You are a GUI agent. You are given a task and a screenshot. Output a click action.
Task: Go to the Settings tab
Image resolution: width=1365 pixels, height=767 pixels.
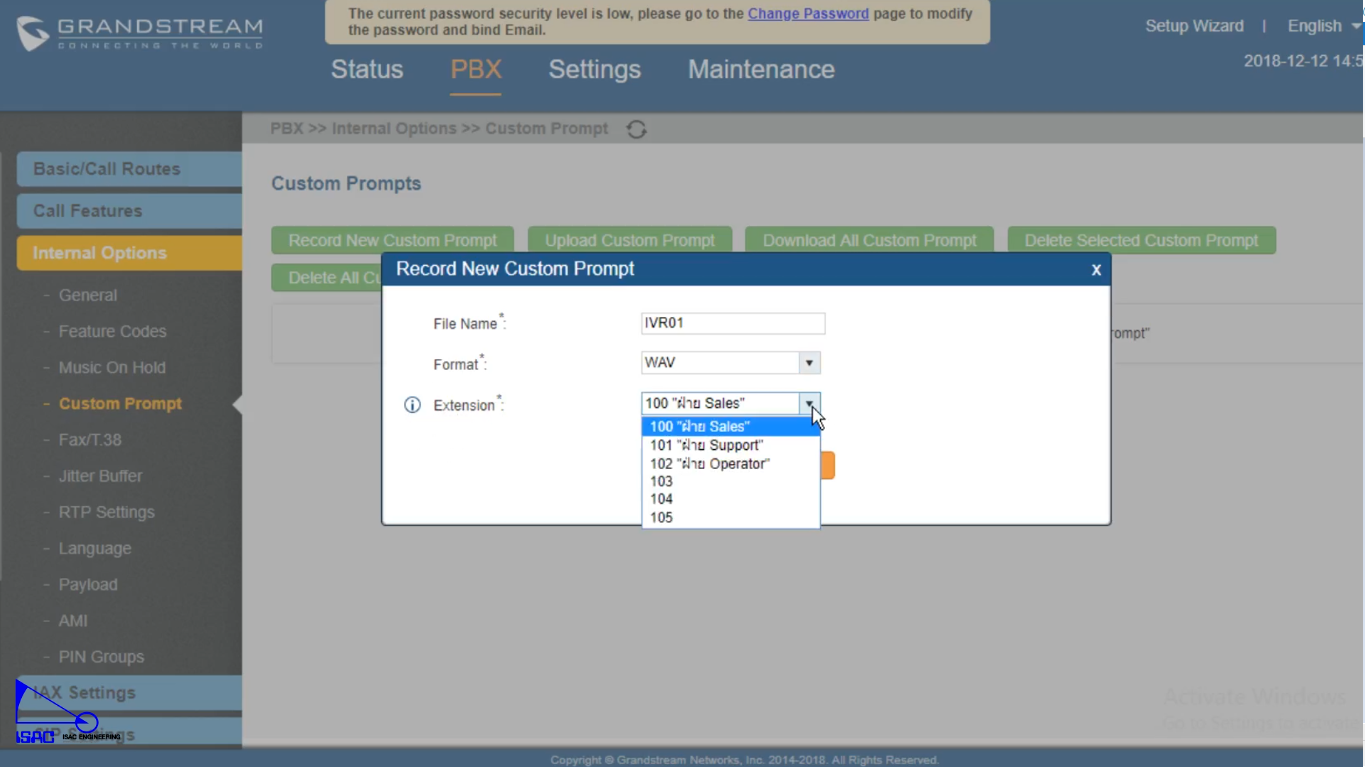pyautogui.click(x=594, y=70)
